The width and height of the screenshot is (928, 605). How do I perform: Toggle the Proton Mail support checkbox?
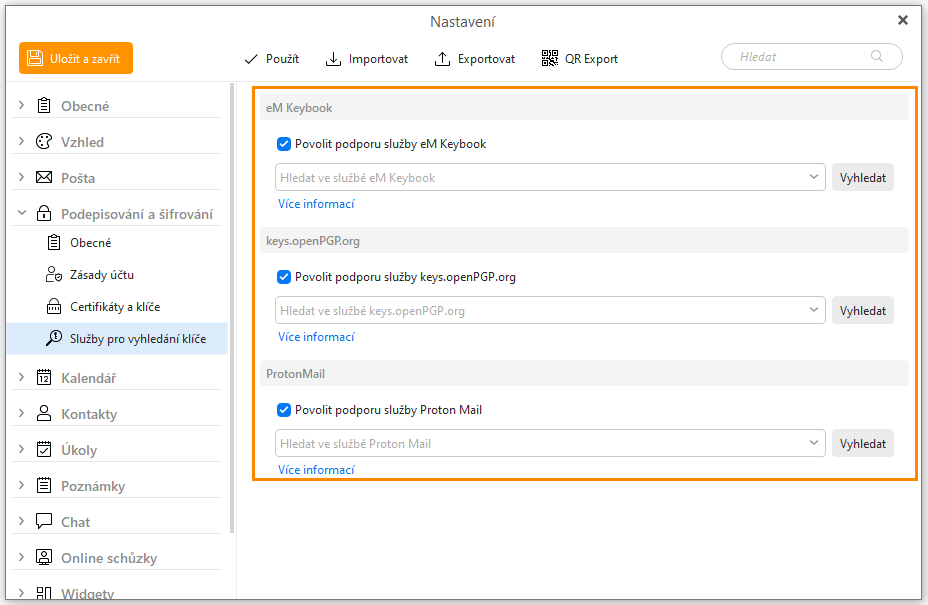pyautogui.click(x=284, y=410)
